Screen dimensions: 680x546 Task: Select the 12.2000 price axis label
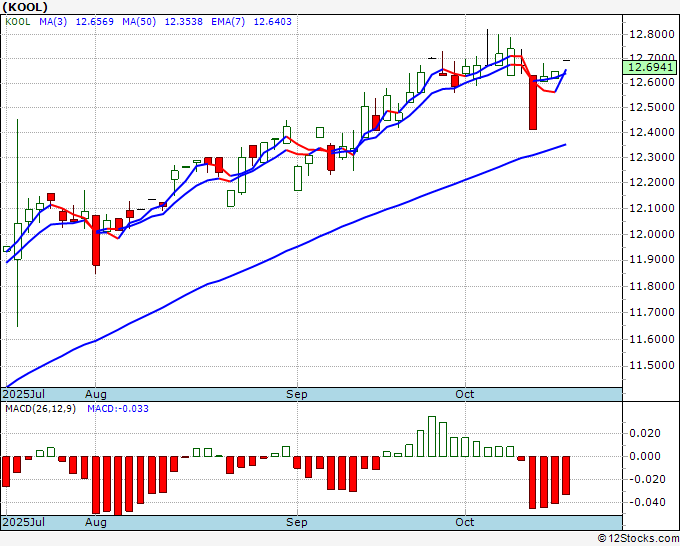pyautogui.click(x=652, y=182)
